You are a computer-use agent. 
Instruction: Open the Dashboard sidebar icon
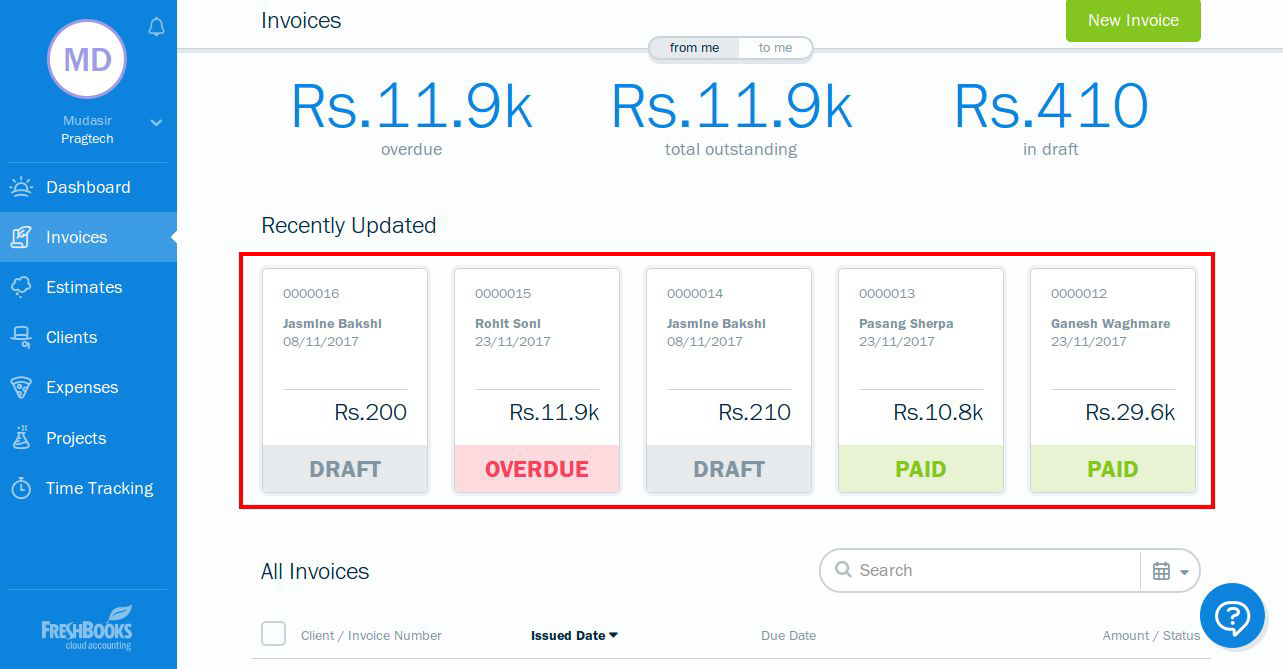click(21, 187)
